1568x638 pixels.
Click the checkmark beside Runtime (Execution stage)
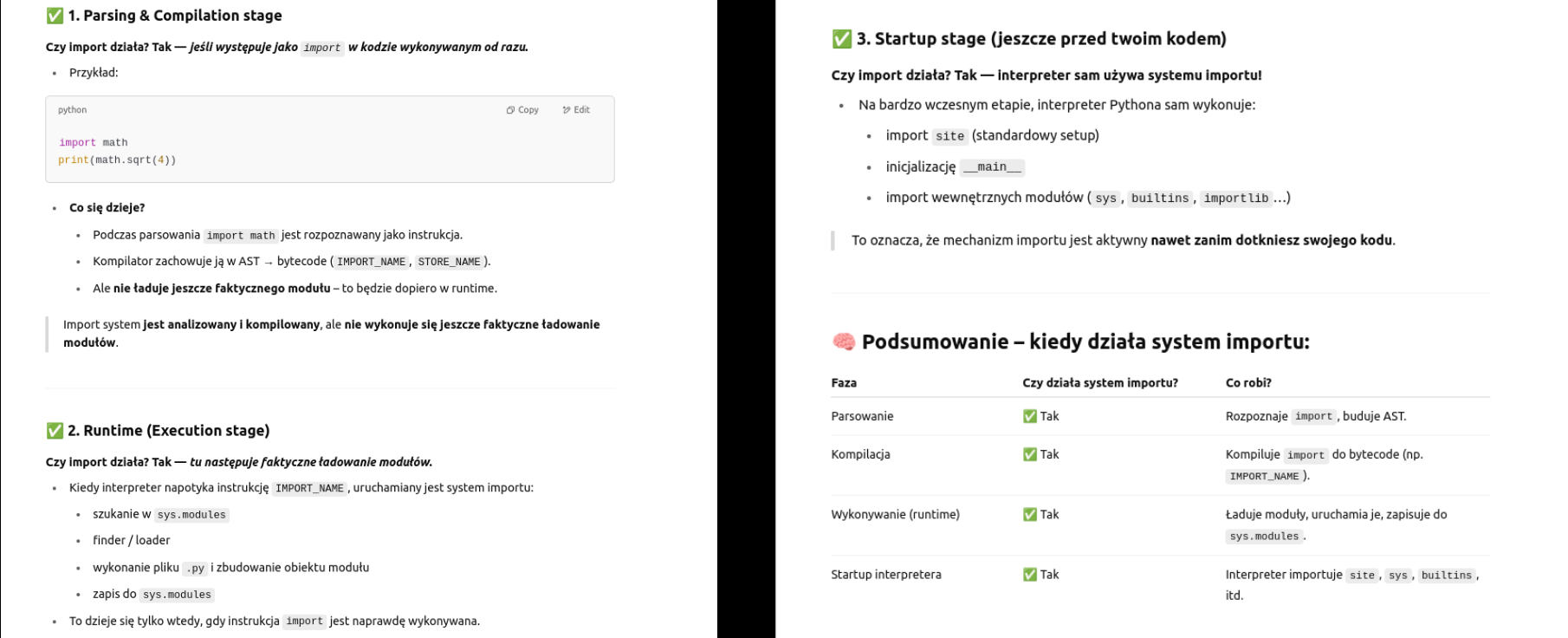click(55, 431)
